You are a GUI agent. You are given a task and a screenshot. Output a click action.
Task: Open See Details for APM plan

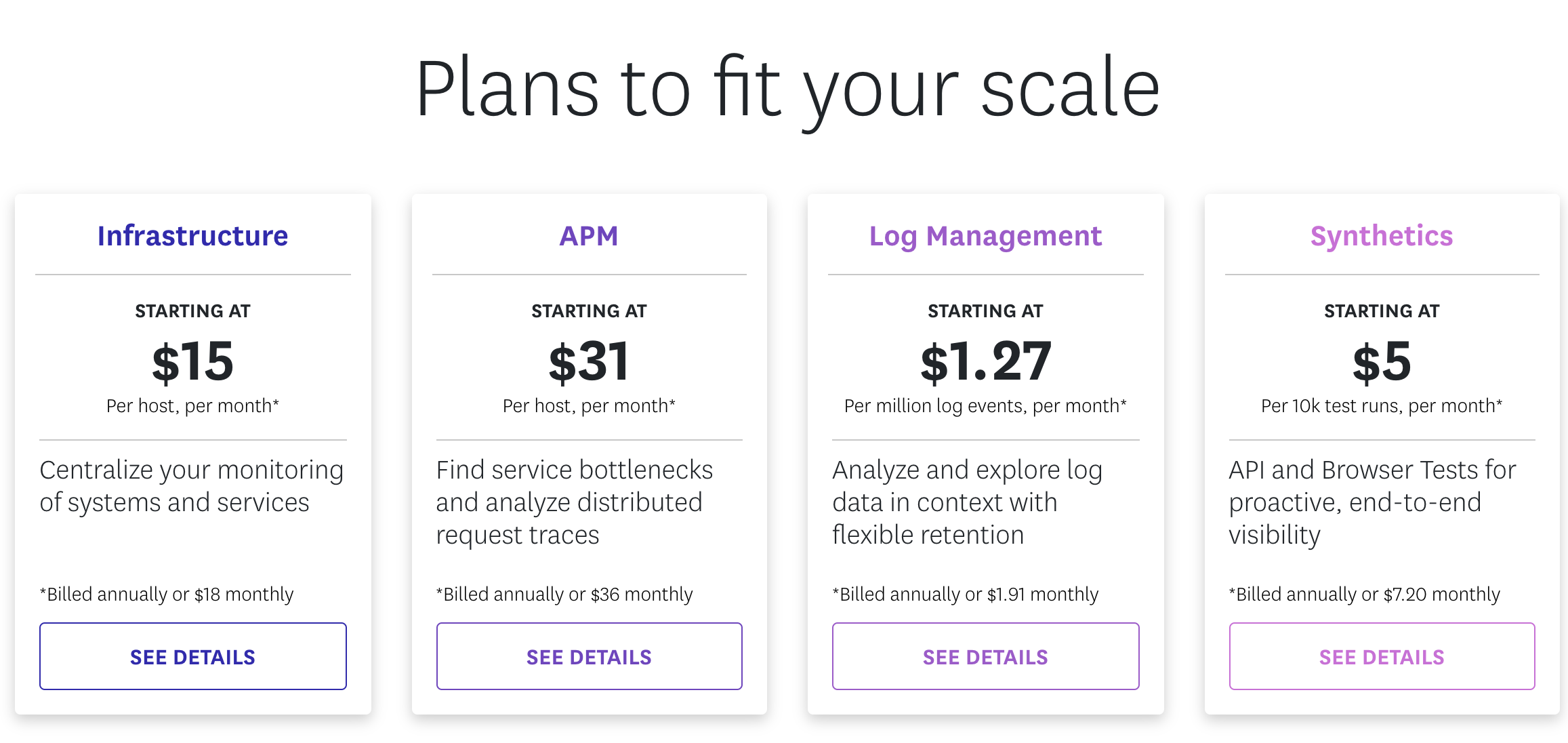click(x=590, y=656)
